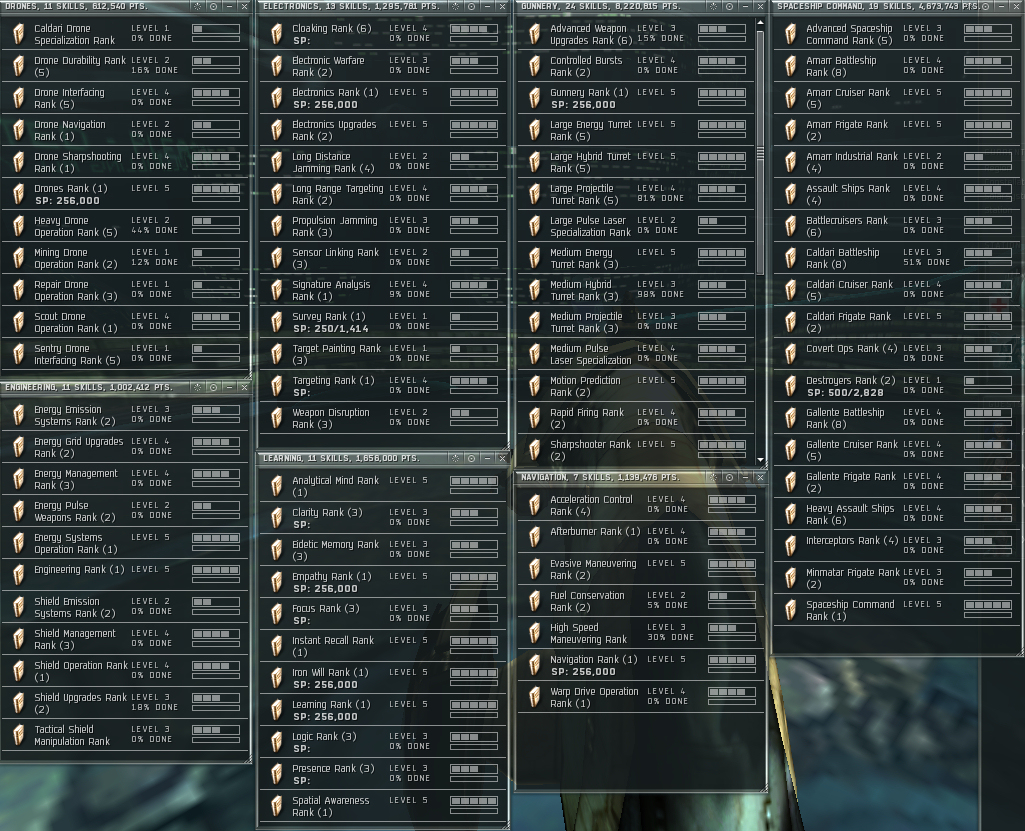
Task: Select the Learning Rank (1) skill name
Action: coord(331,704)
